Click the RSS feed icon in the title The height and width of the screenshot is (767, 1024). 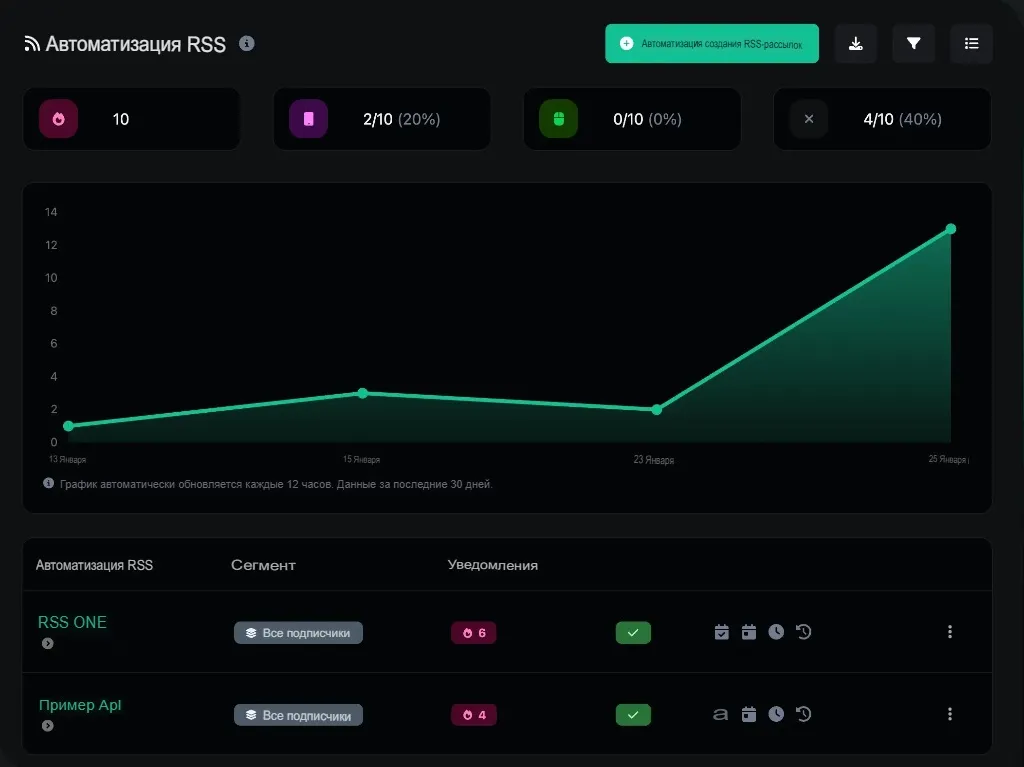tap(32, 44)
